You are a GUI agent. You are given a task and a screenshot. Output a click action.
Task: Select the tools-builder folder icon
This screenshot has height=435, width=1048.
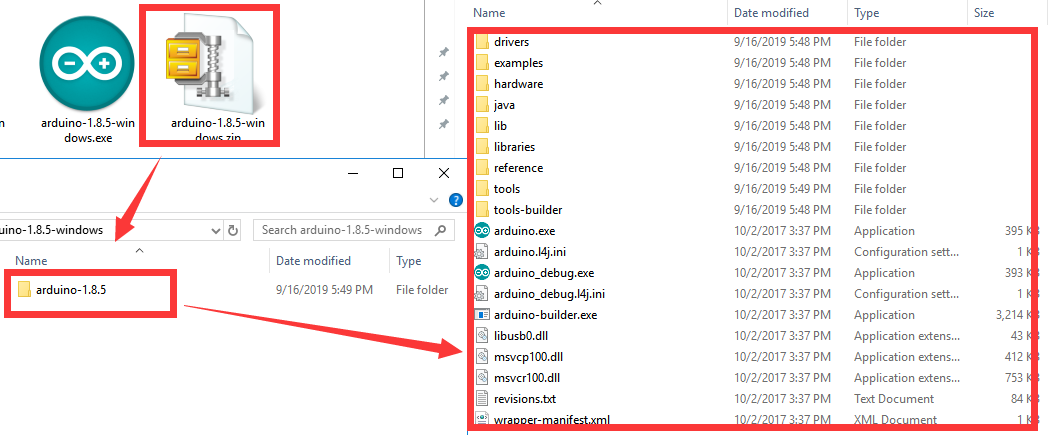click(x=483, y=210)
